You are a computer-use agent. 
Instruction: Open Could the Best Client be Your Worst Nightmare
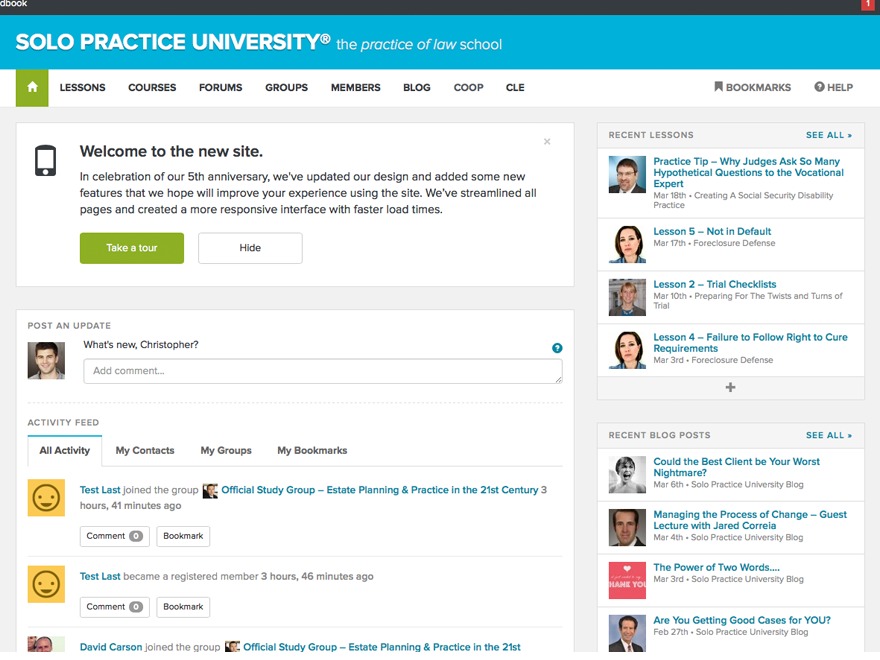(736, 467)
